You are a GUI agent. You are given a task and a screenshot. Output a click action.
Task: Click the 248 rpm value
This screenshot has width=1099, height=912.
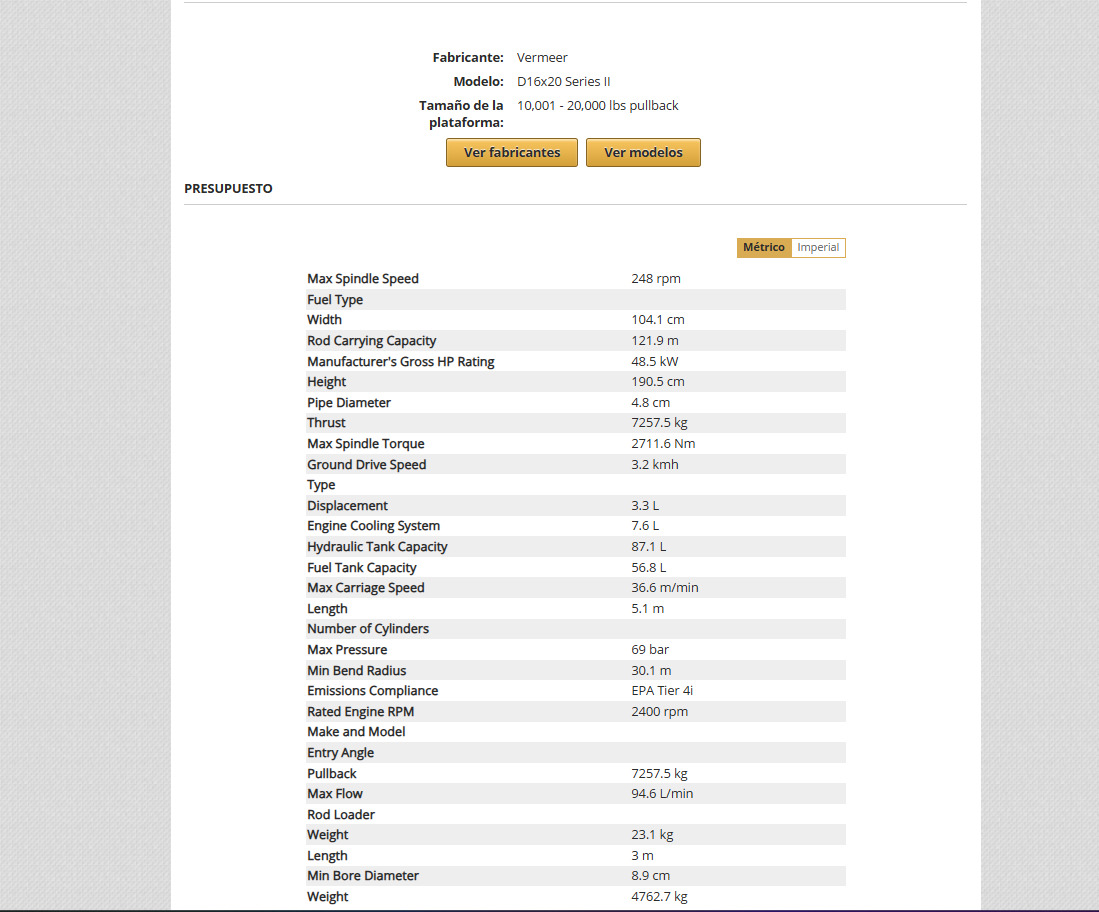[x=655, y=278]
